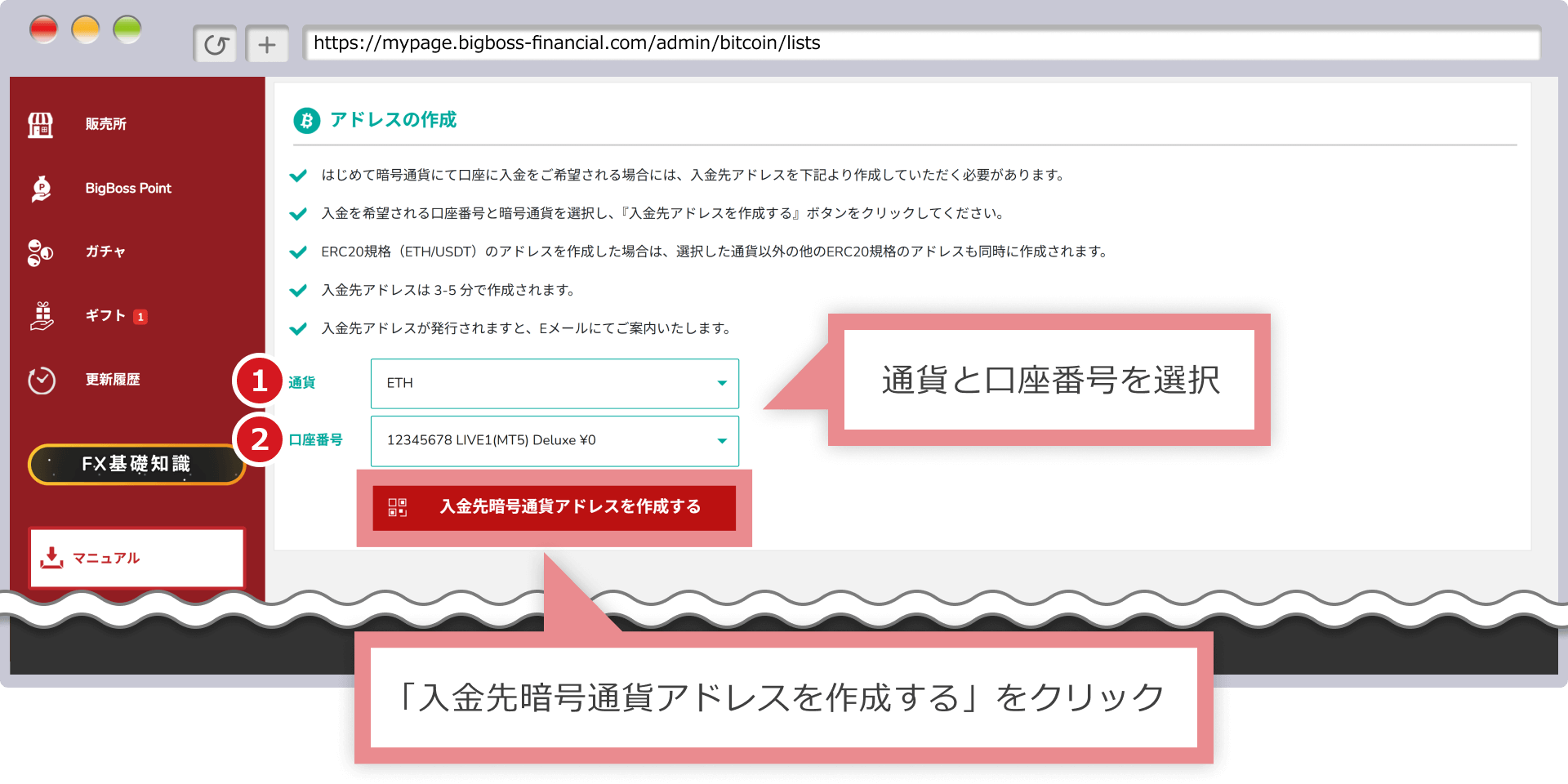Open a new tab with plus button

point(267,45)
